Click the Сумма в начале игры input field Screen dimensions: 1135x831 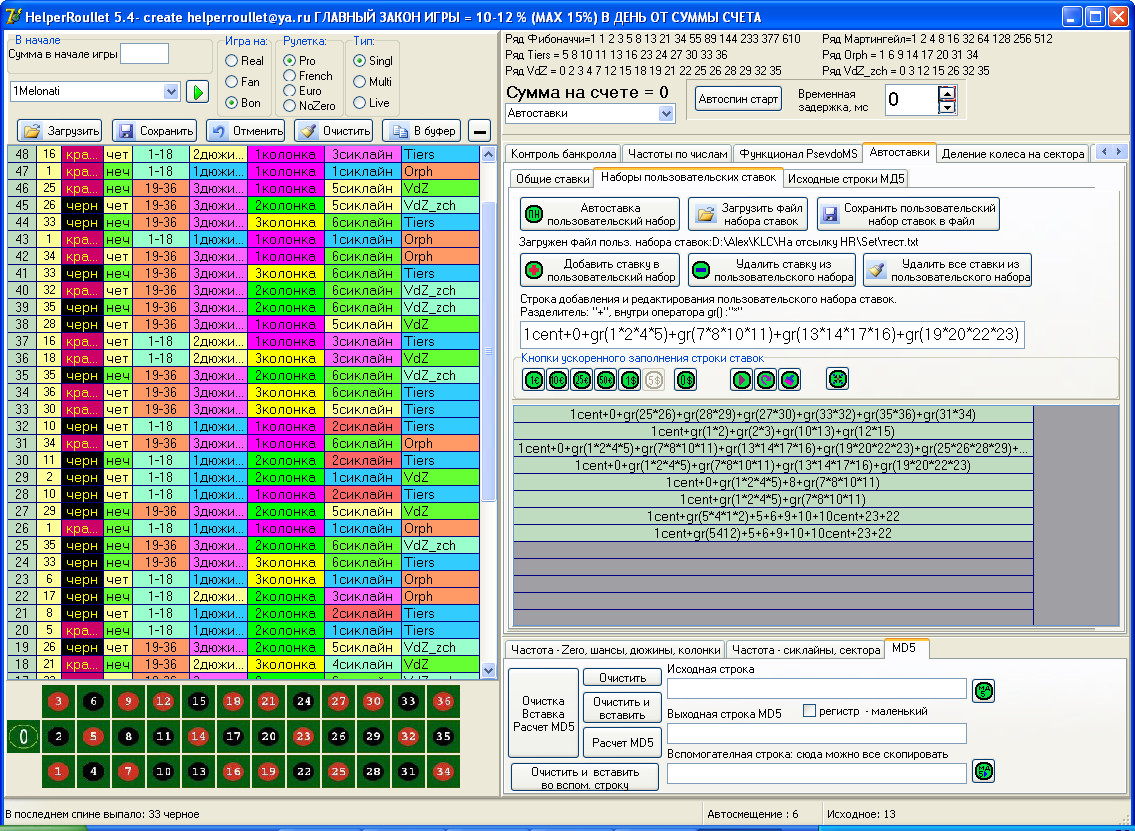click(144, 54)
